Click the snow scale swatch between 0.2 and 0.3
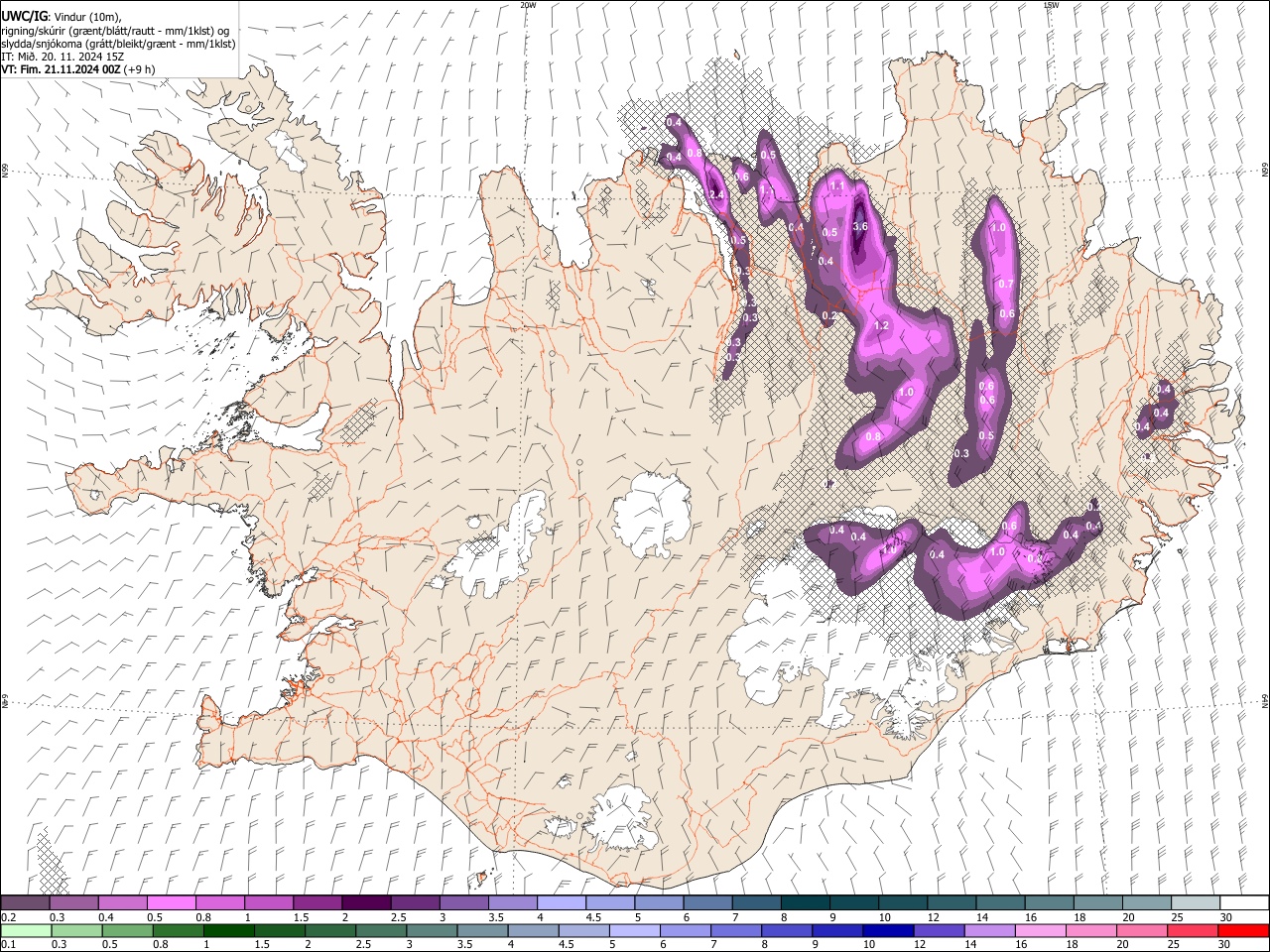This screenshot has height=952, width=1270. pyautogui.click(x=26, y=902)
